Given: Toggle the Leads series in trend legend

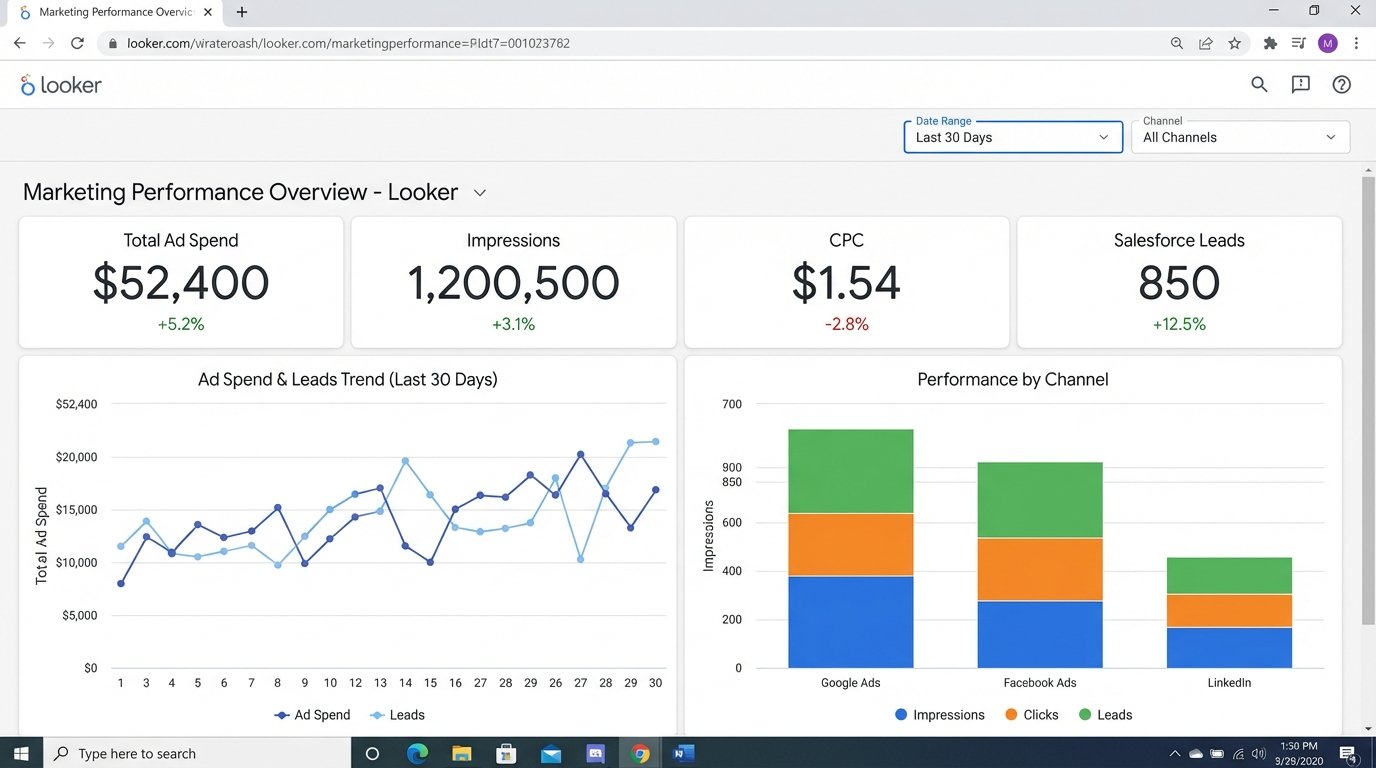Looking at the screenshot, I should (398, 714).
